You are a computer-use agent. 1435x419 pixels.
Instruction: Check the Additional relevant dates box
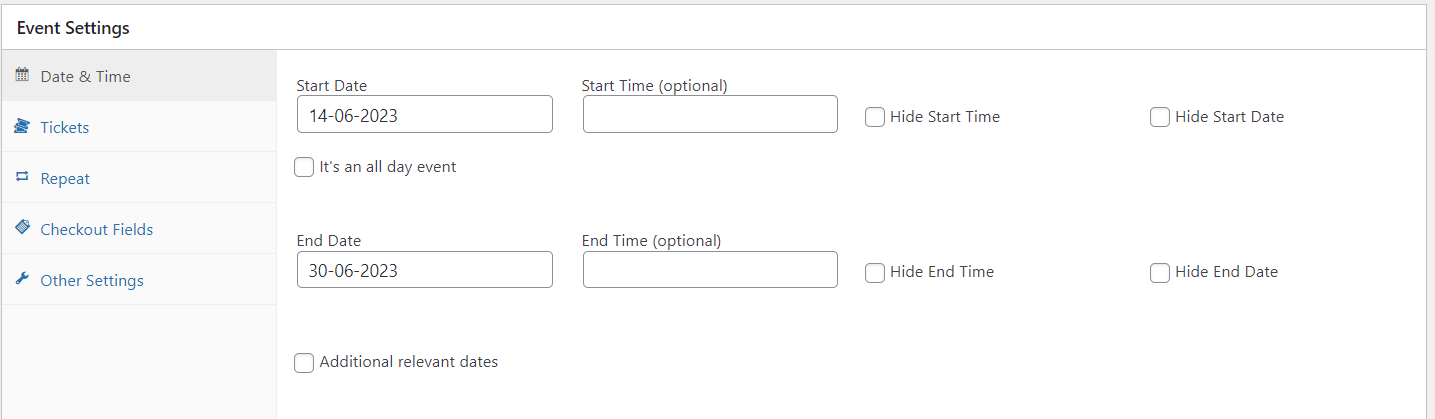(x=304, y=363)
